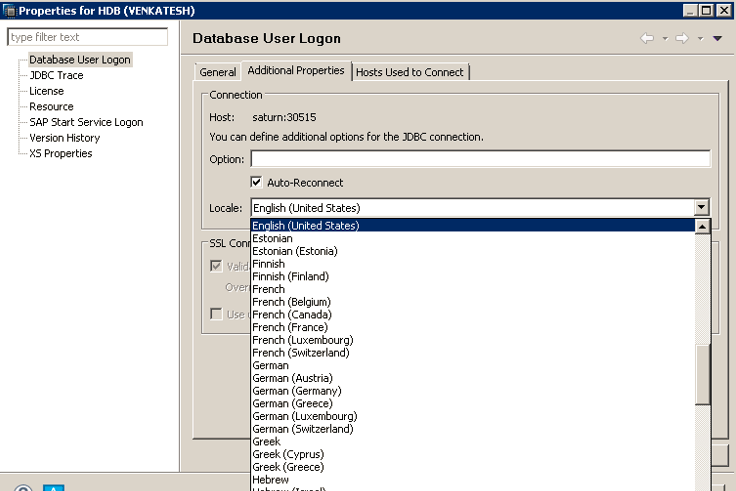This screenshot has height=491, width=736.
Task: Select JDBC Trace in the tree
Action: 56,75
